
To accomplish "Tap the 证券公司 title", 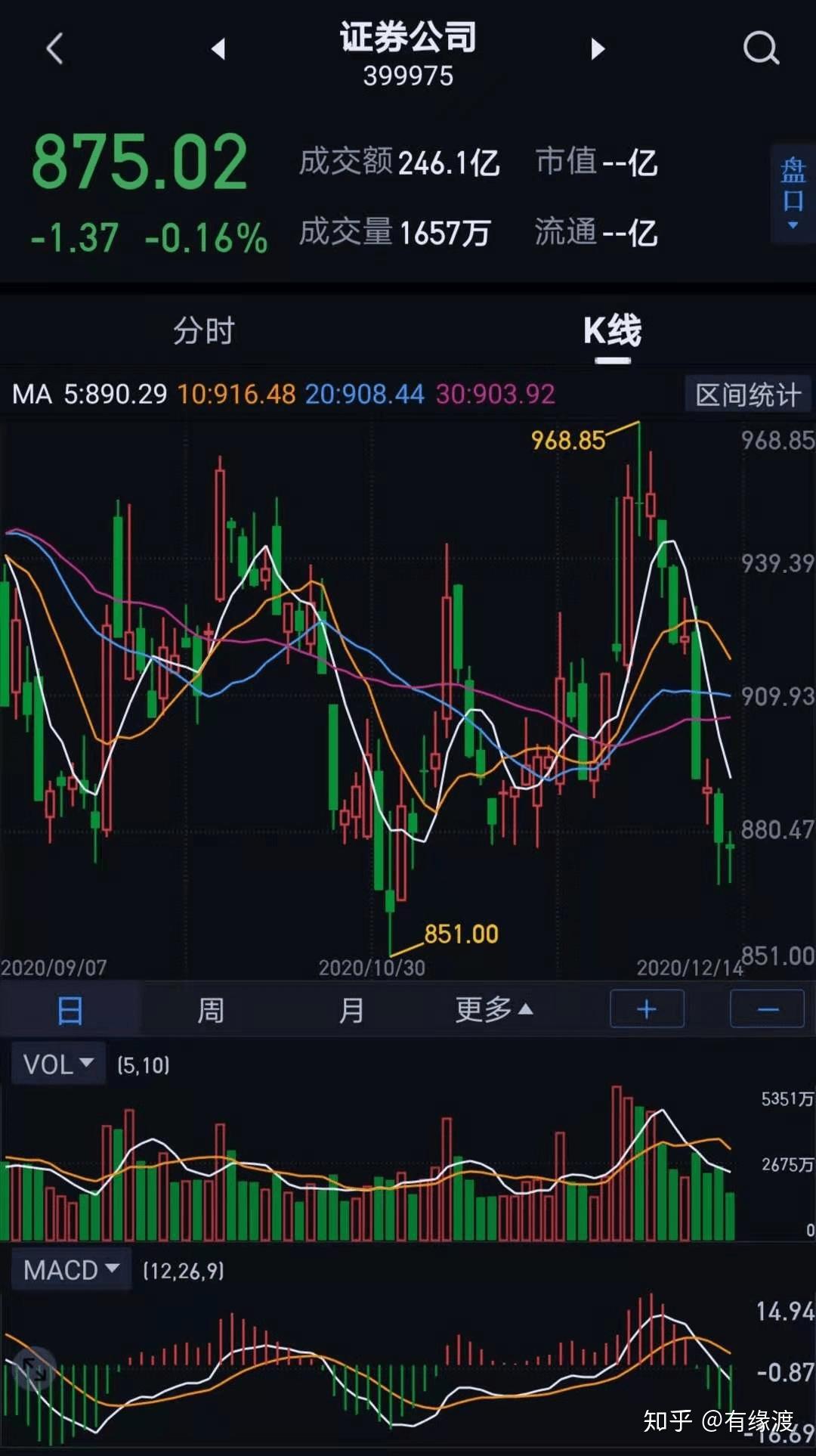I will click(x=408, y=36).
